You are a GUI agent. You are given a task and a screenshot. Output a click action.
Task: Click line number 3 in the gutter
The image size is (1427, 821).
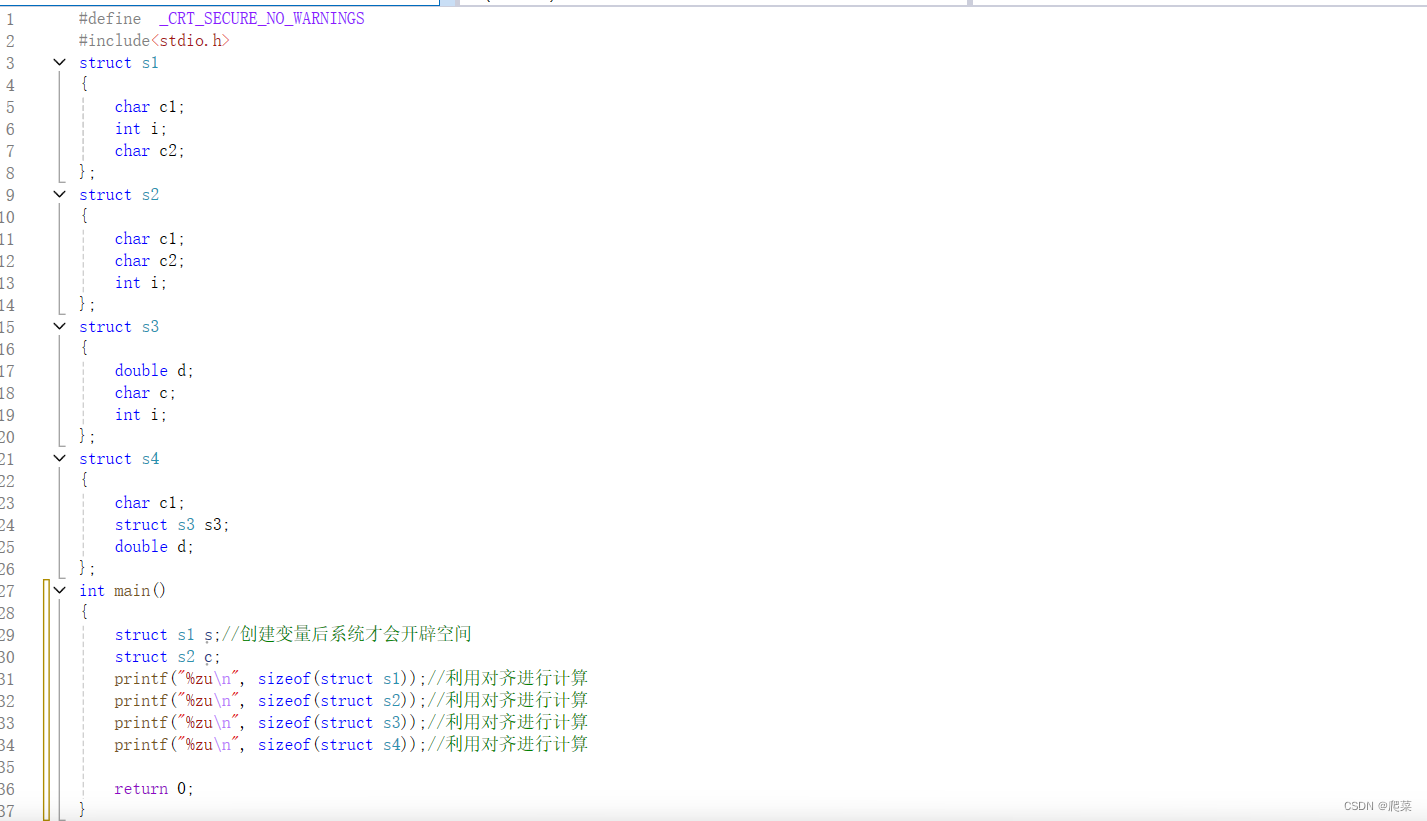(10, 62)
